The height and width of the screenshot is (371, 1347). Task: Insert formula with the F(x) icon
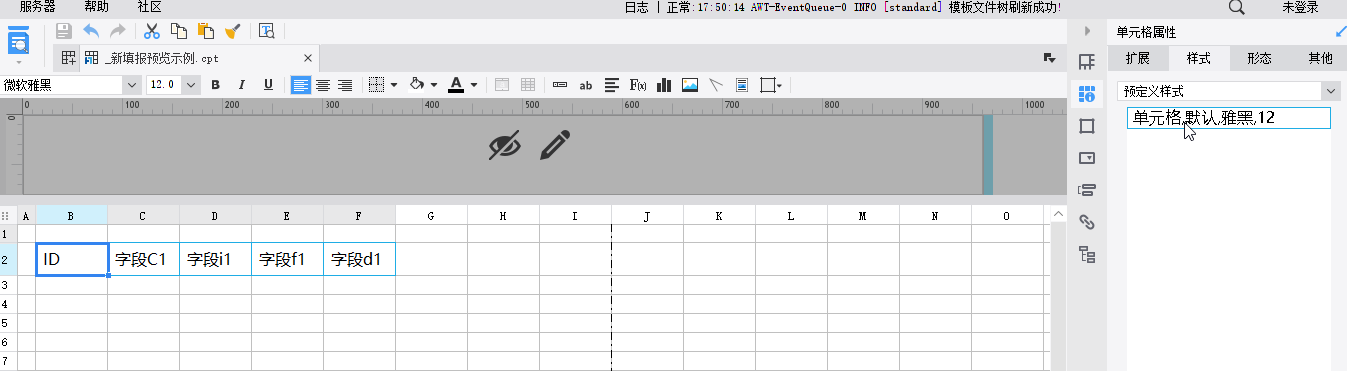pyautogui.click(x=638, y=85)
